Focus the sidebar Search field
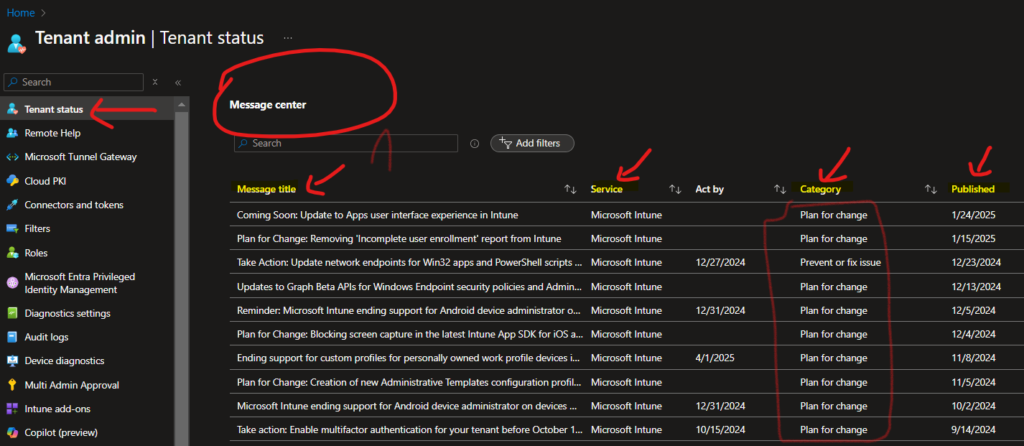1024x446 pixels. pos(73,82)
